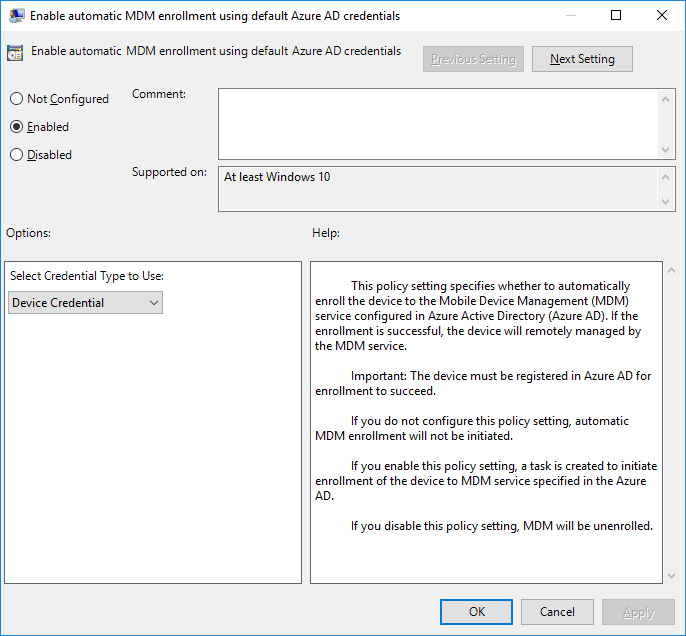Click 'If you disable this policy setting' line
The width and height of the screenshot is (686, 636).
(501, 526)
